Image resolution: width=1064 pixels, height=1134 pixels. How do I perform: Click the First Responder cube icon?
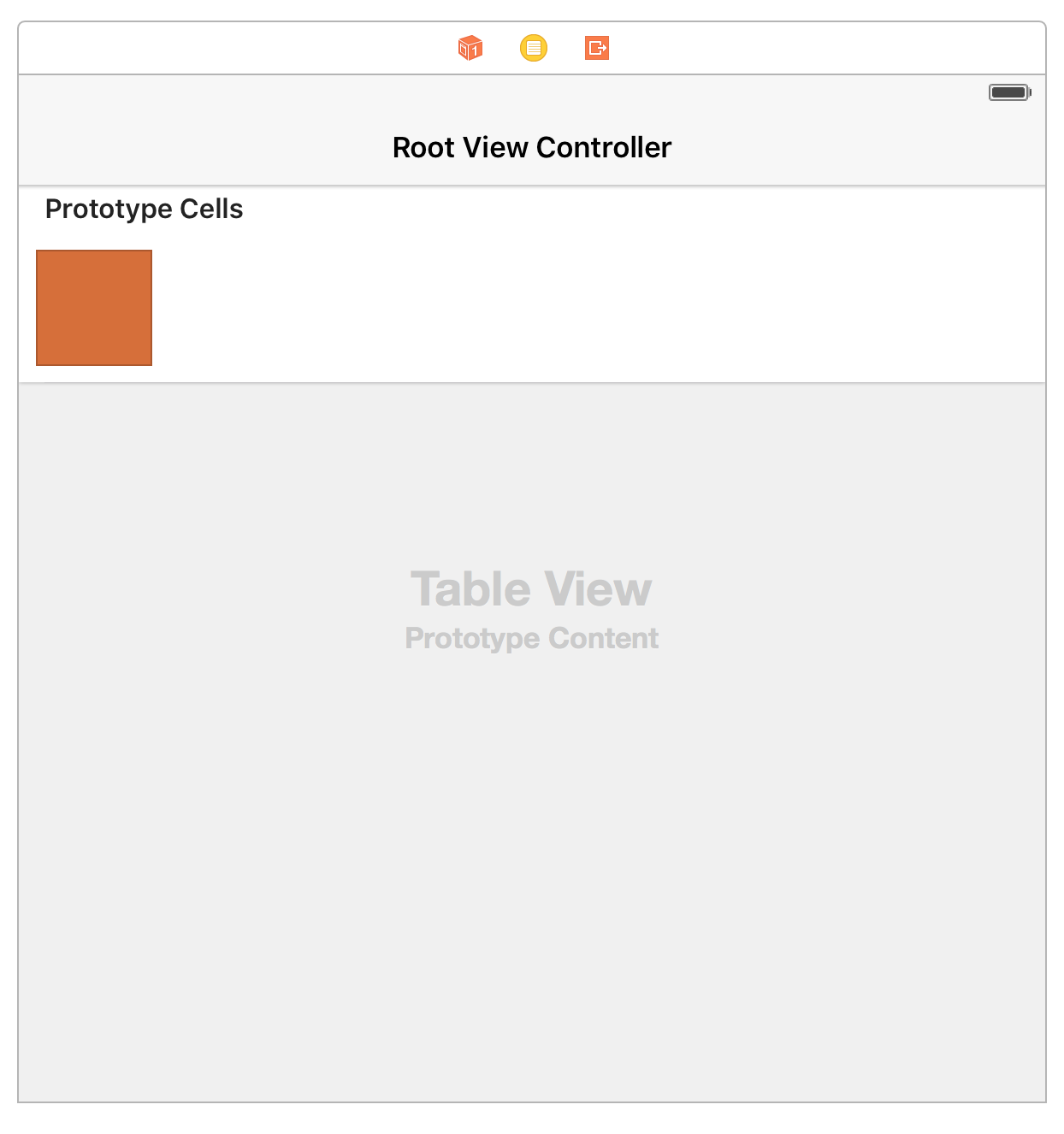(470, 48)
